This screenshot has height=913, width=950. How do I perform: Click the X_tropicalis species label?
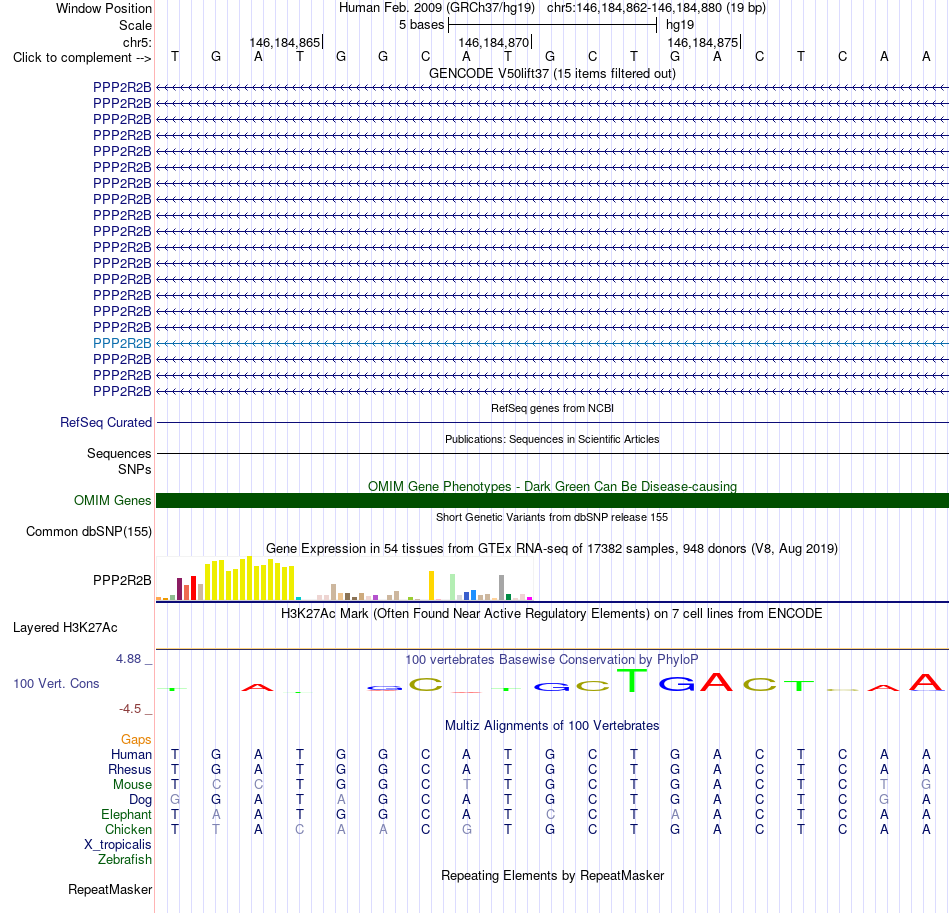(x=118, y=845)
